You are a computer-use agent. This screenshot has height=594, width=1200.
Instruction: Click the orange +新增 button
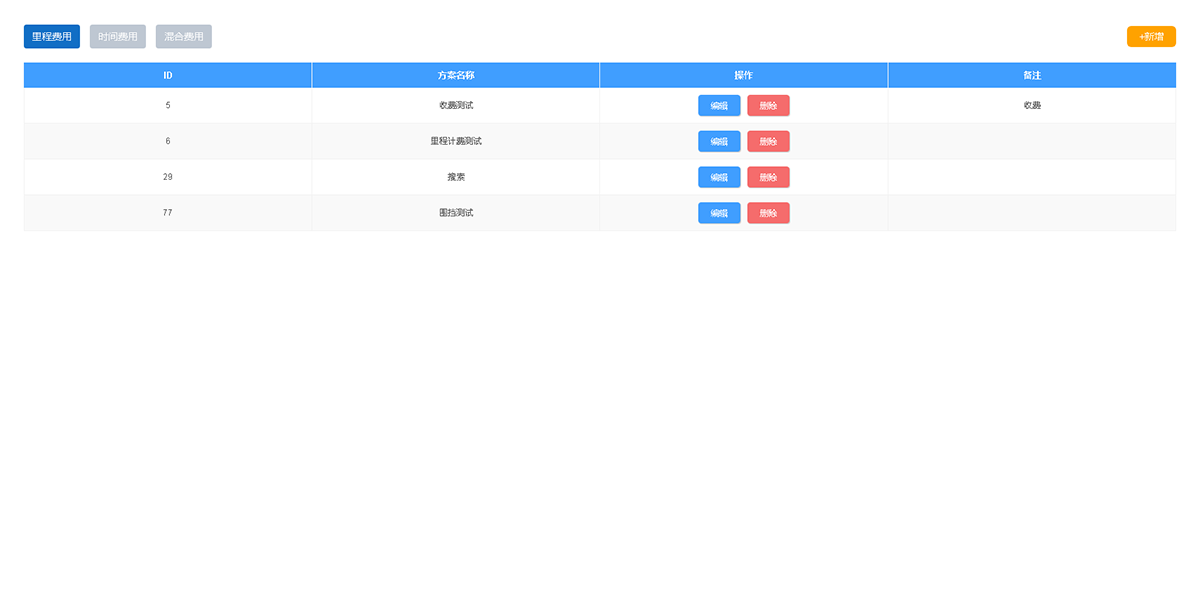click(x=1151, y=37)
